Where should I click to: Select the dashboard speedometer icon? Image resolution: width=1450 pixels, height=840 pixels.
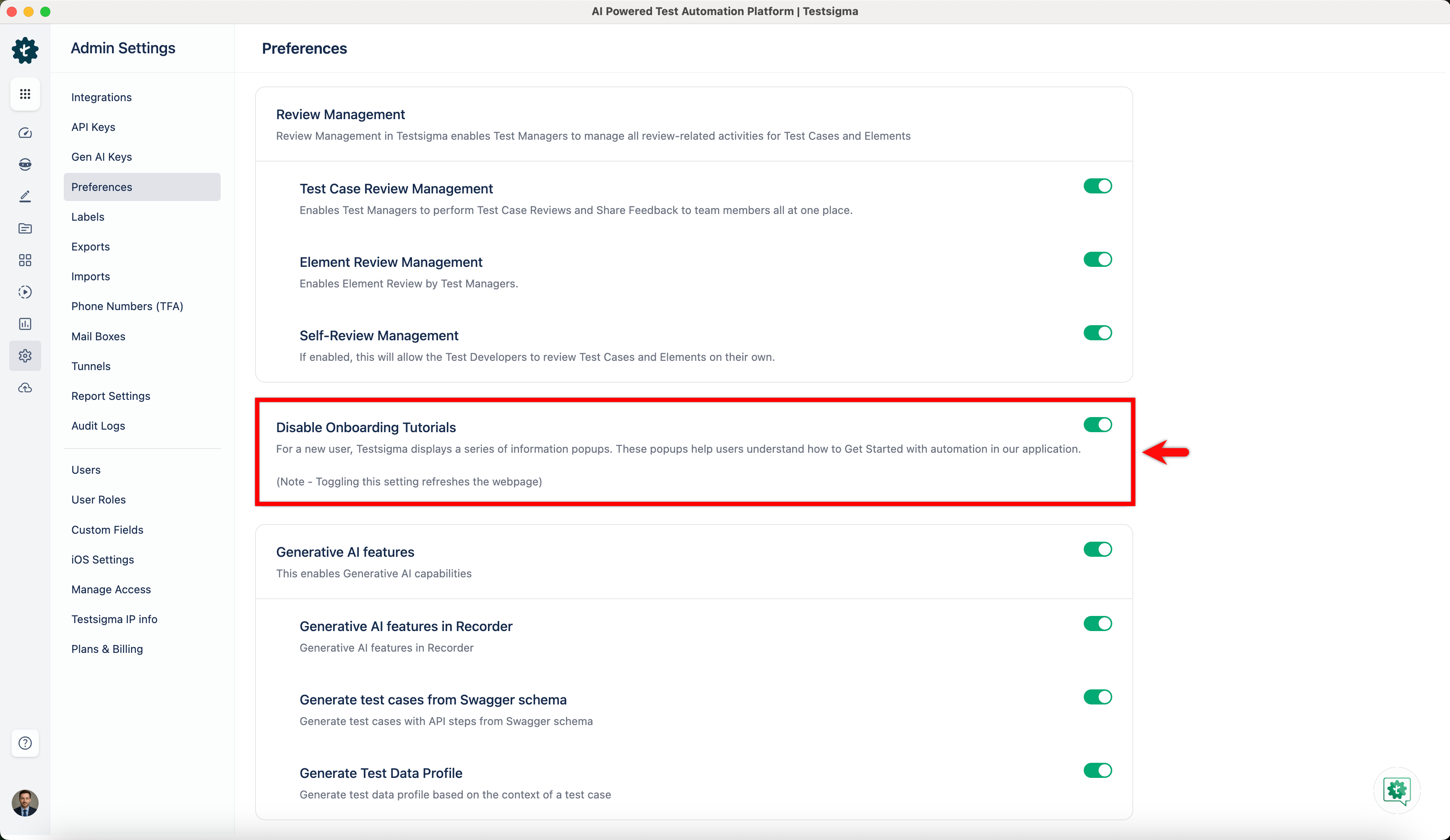tap(25, 133)
